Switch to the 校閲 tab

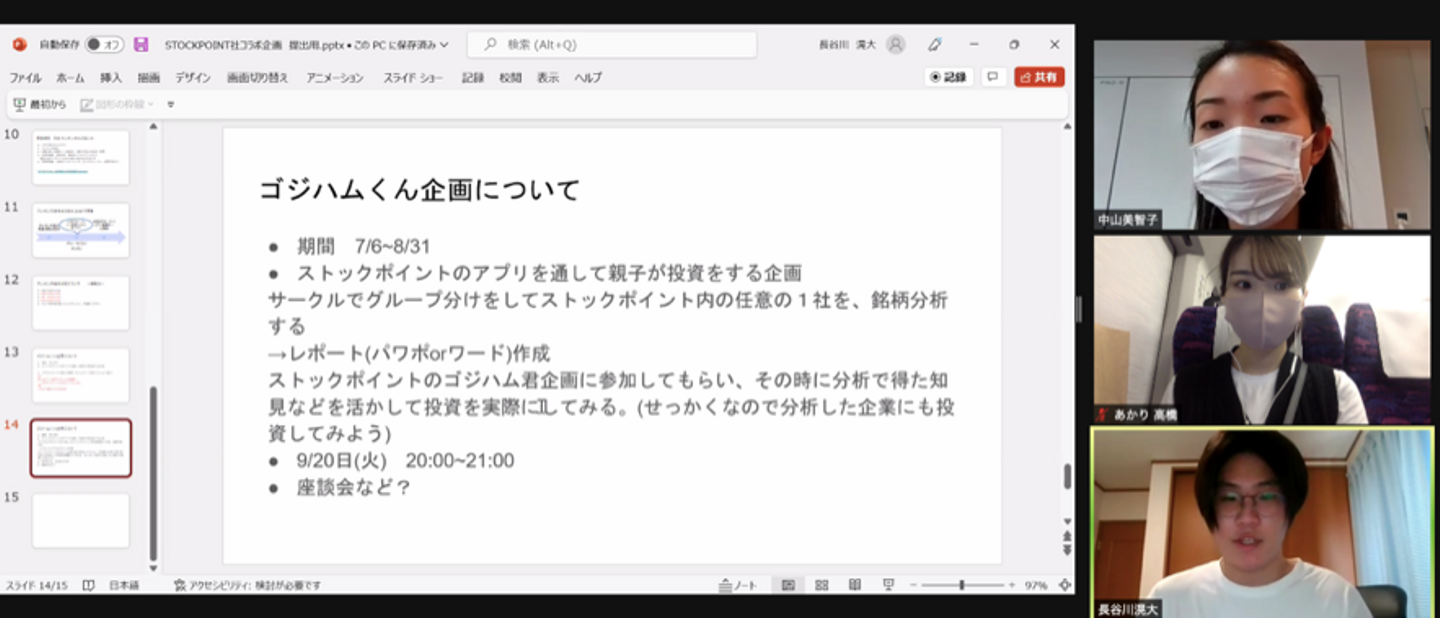point(510,77)
